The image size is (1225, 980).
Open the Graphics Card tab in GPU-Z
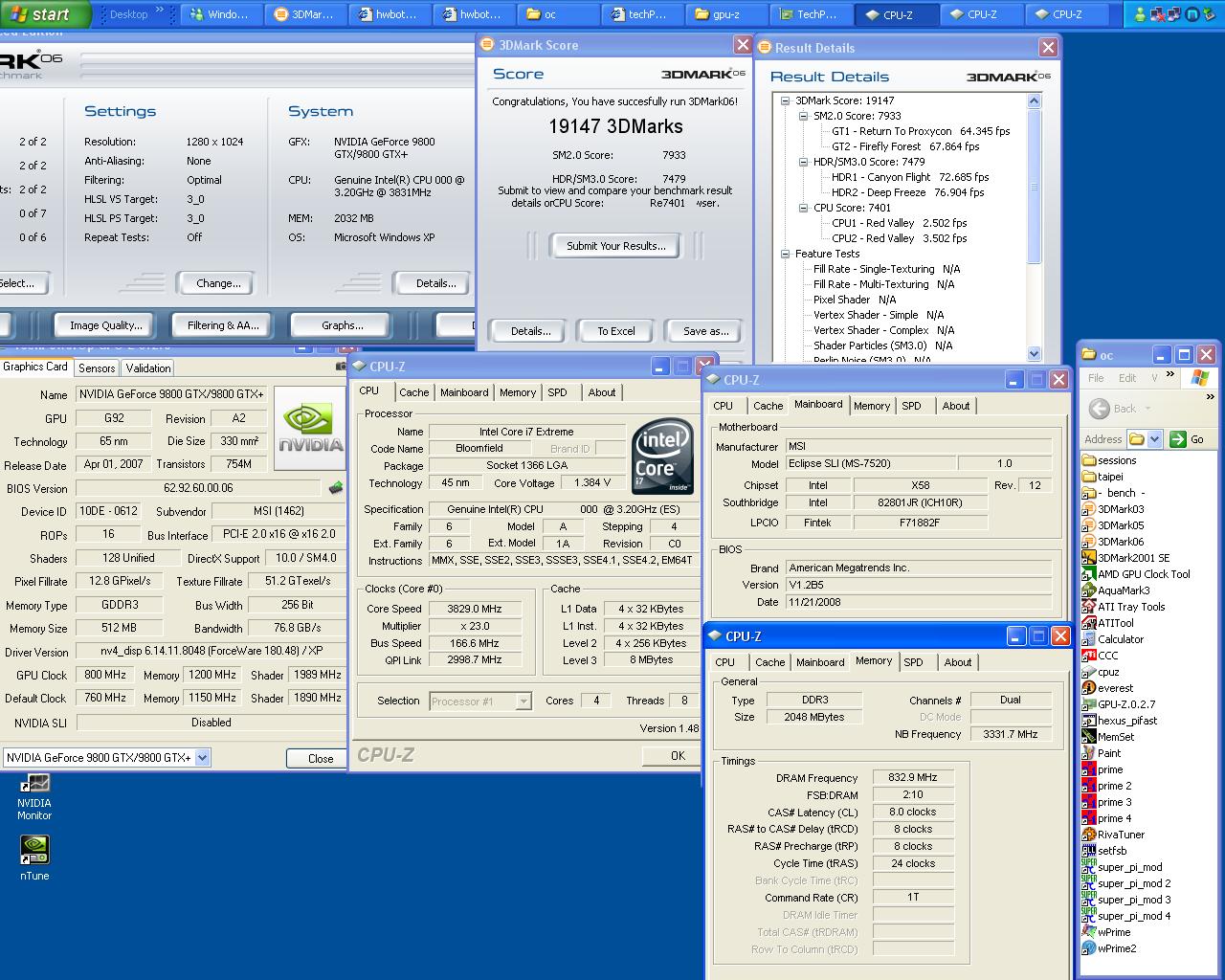coord(35,367)
